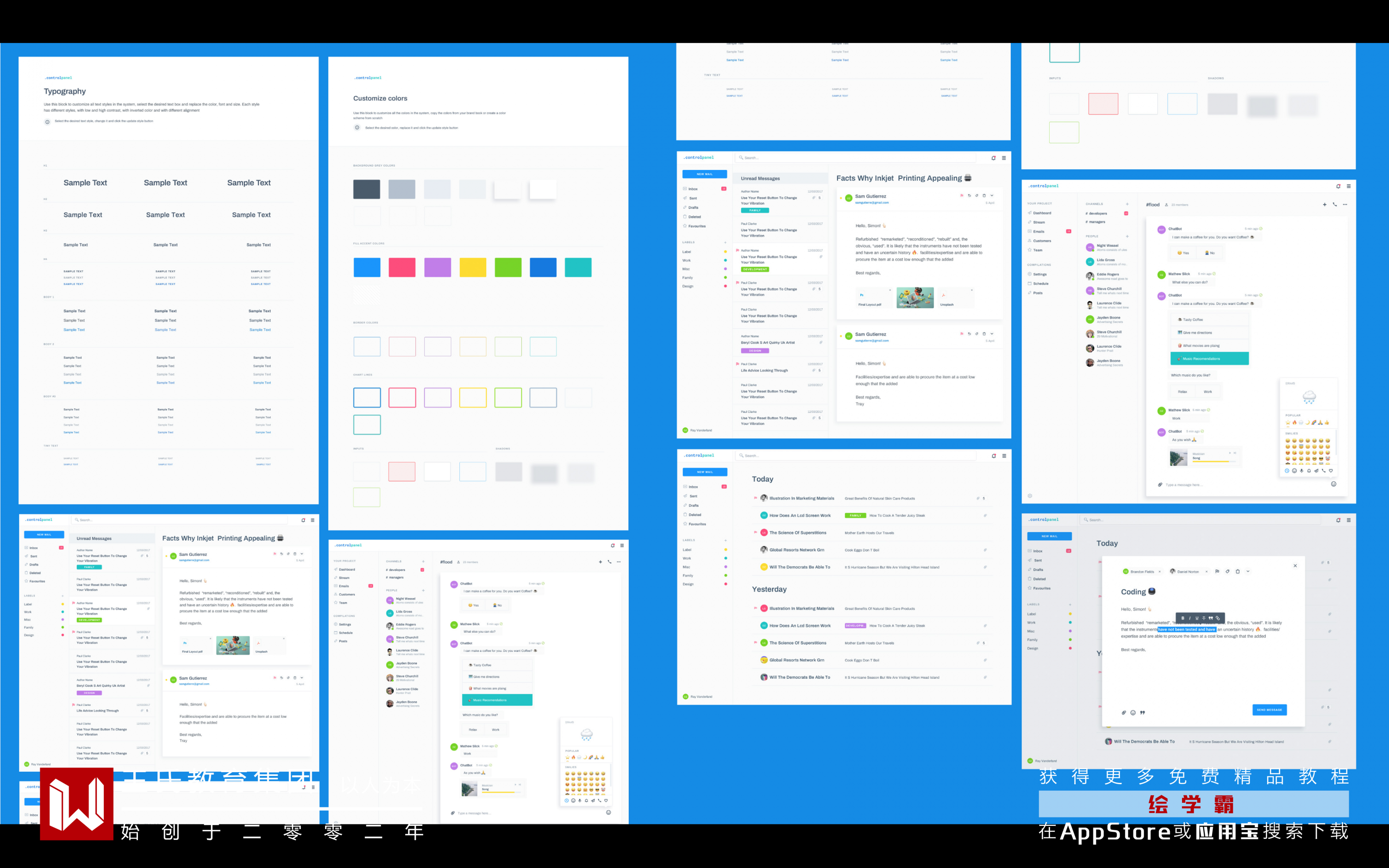Open hamburger menu in compose mockup header
Screen dimensions: 1389x868
pyautogui.click(x=1349, y=520)
